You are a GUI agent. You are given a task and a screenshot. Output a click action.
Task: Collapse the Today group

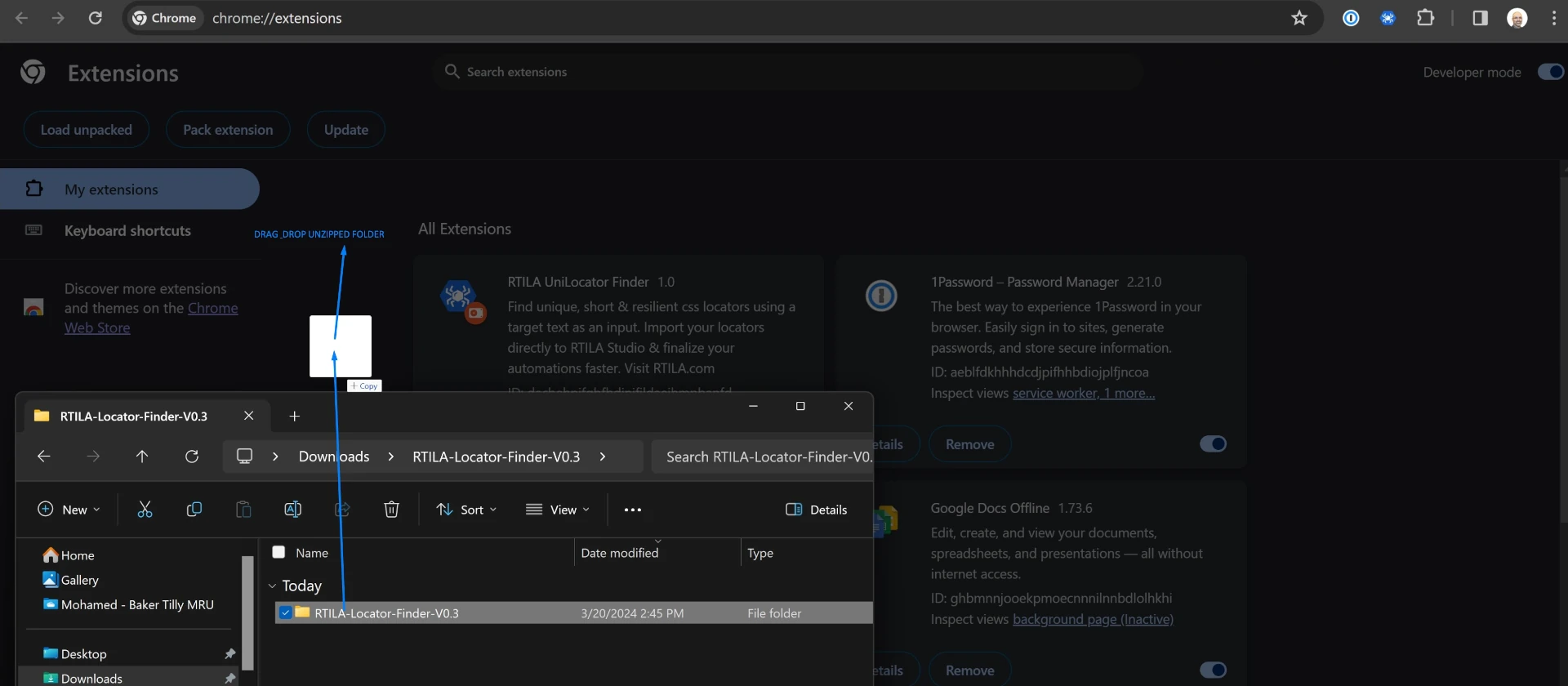[273, 586]
